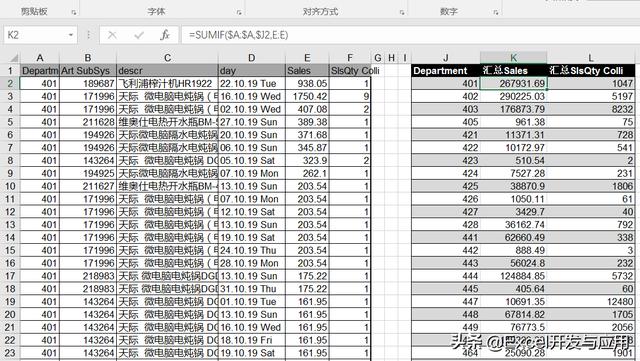Click the Department header cell in column J
The height and width of the screenshot is (361, 640).
click(446, 71)
